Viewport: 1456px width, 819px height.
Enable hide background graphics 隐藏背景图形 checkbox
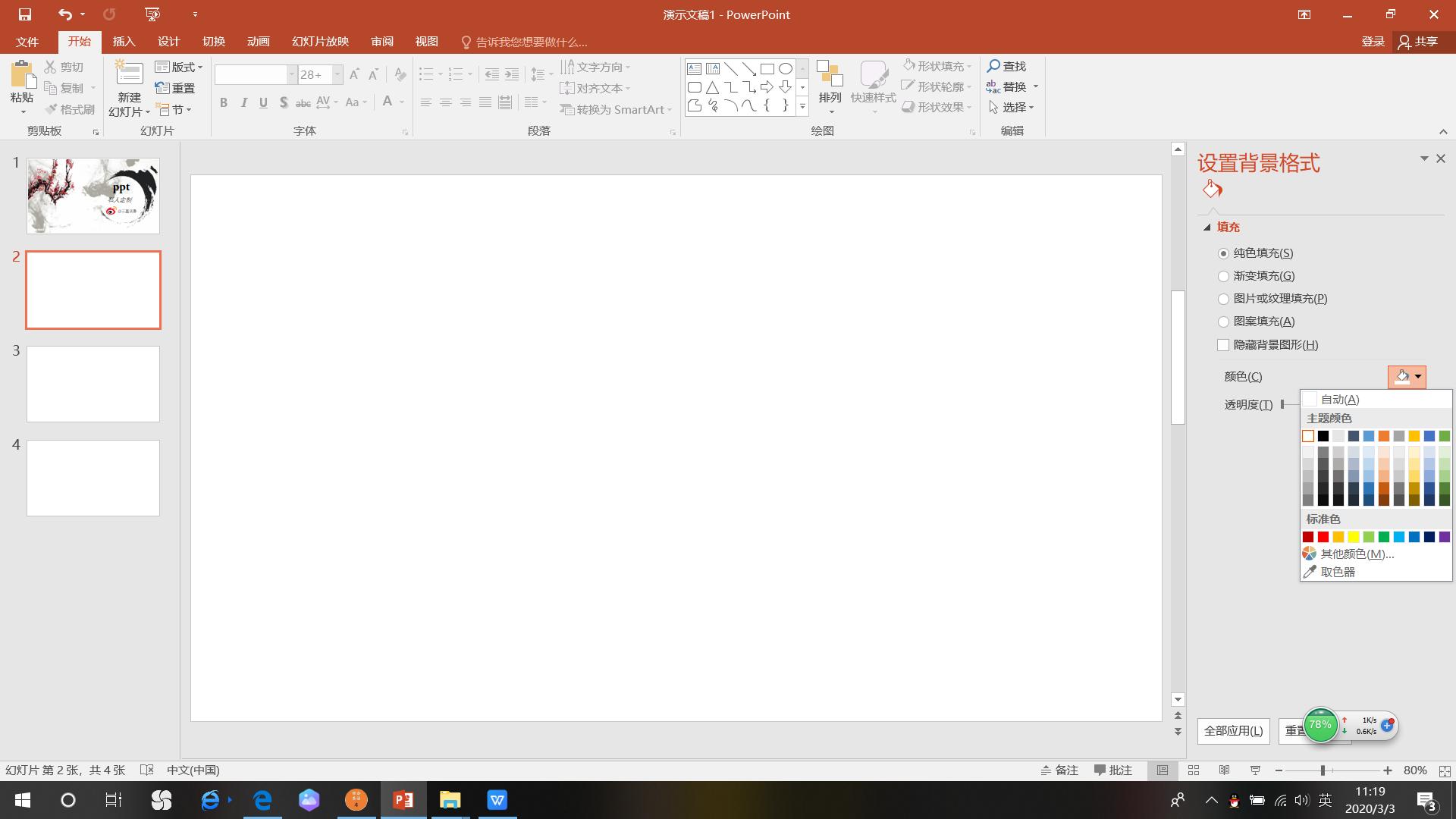[x=1223, y=345]
